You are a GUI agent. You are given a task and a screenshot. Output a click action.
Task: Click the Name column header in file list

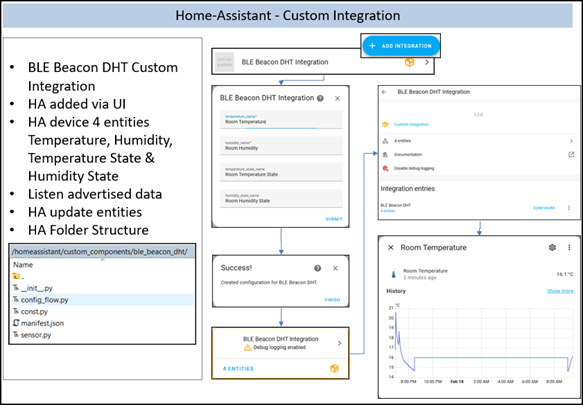23,265
